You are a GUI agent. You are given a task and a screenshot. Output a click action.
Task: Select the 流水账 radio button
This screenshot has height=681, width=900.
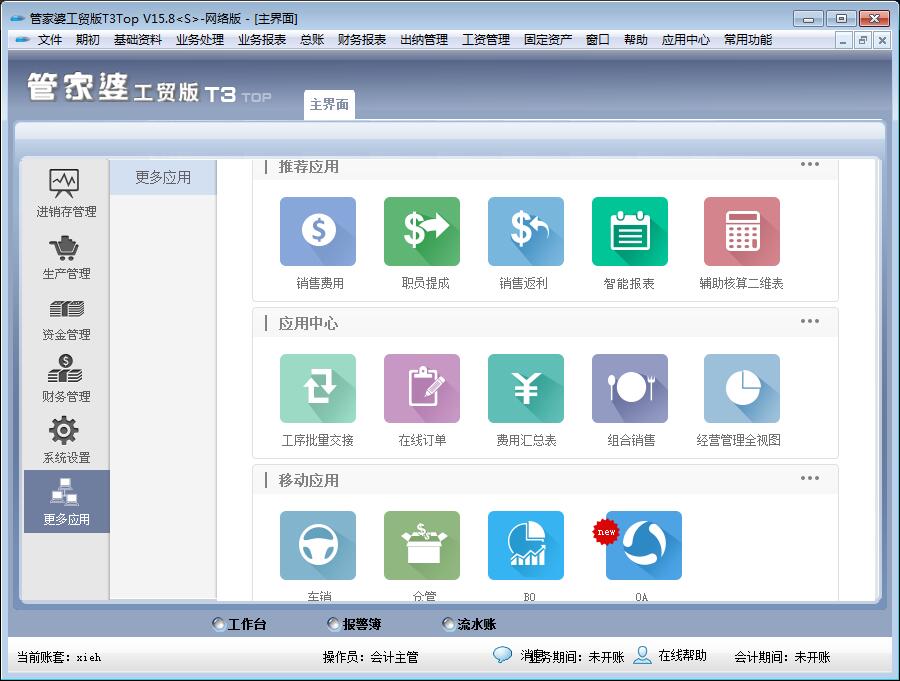click(x=449, y=624)
